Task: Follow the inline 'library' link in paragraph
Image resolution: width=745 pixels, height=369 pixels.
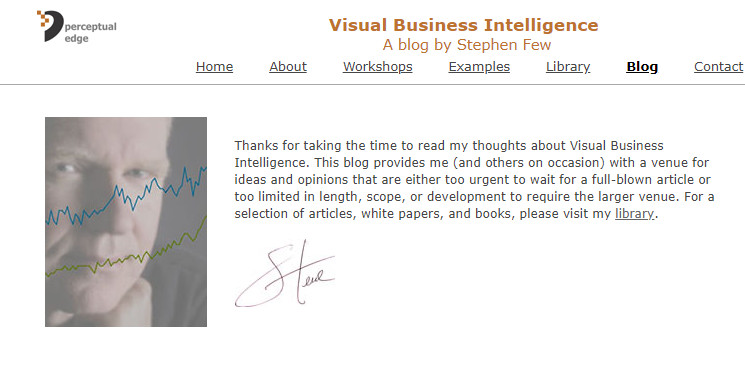Action: pos(634,214)
